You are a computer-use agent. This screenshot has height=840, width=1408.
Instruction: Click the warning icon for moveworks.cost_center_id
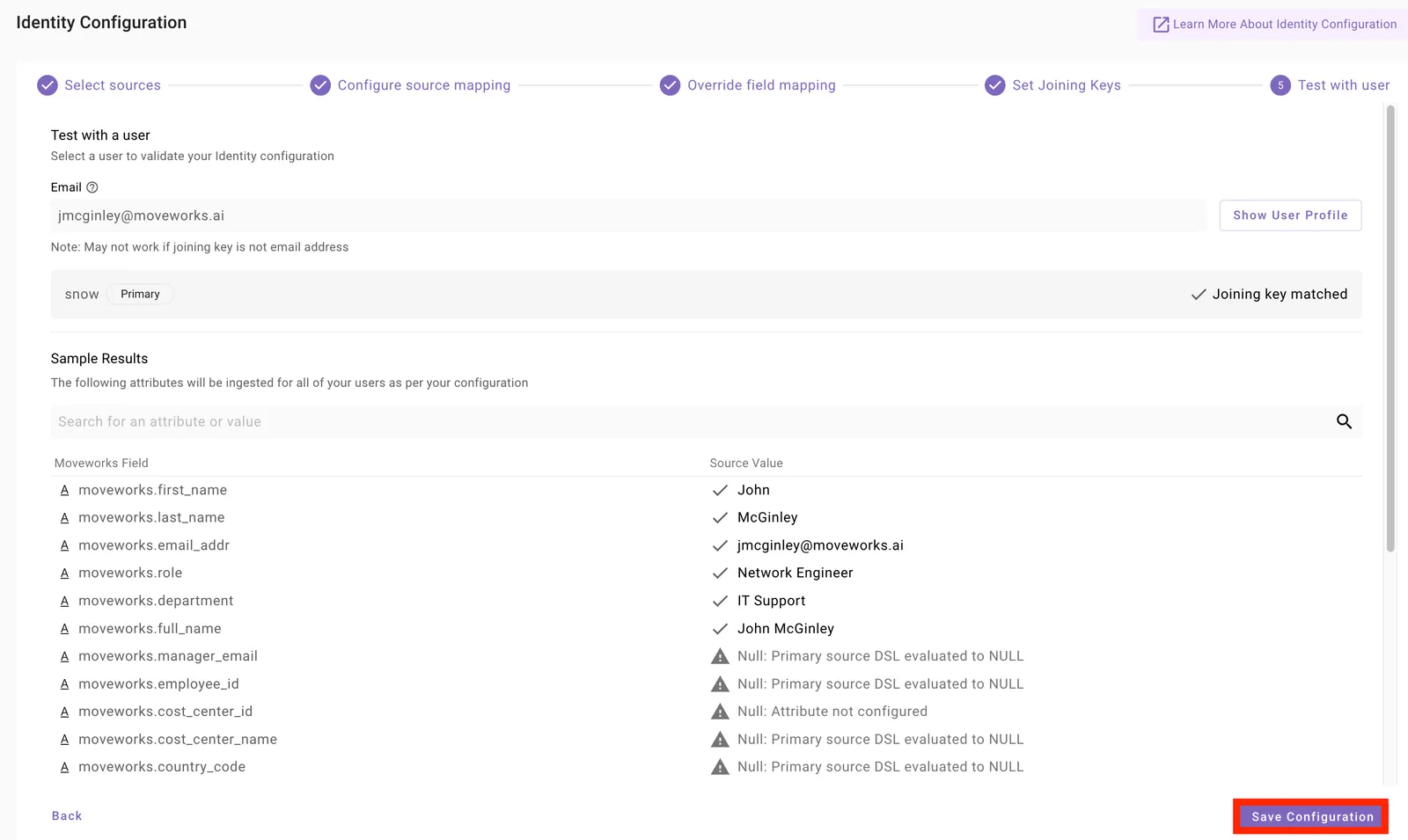[720, 712]
